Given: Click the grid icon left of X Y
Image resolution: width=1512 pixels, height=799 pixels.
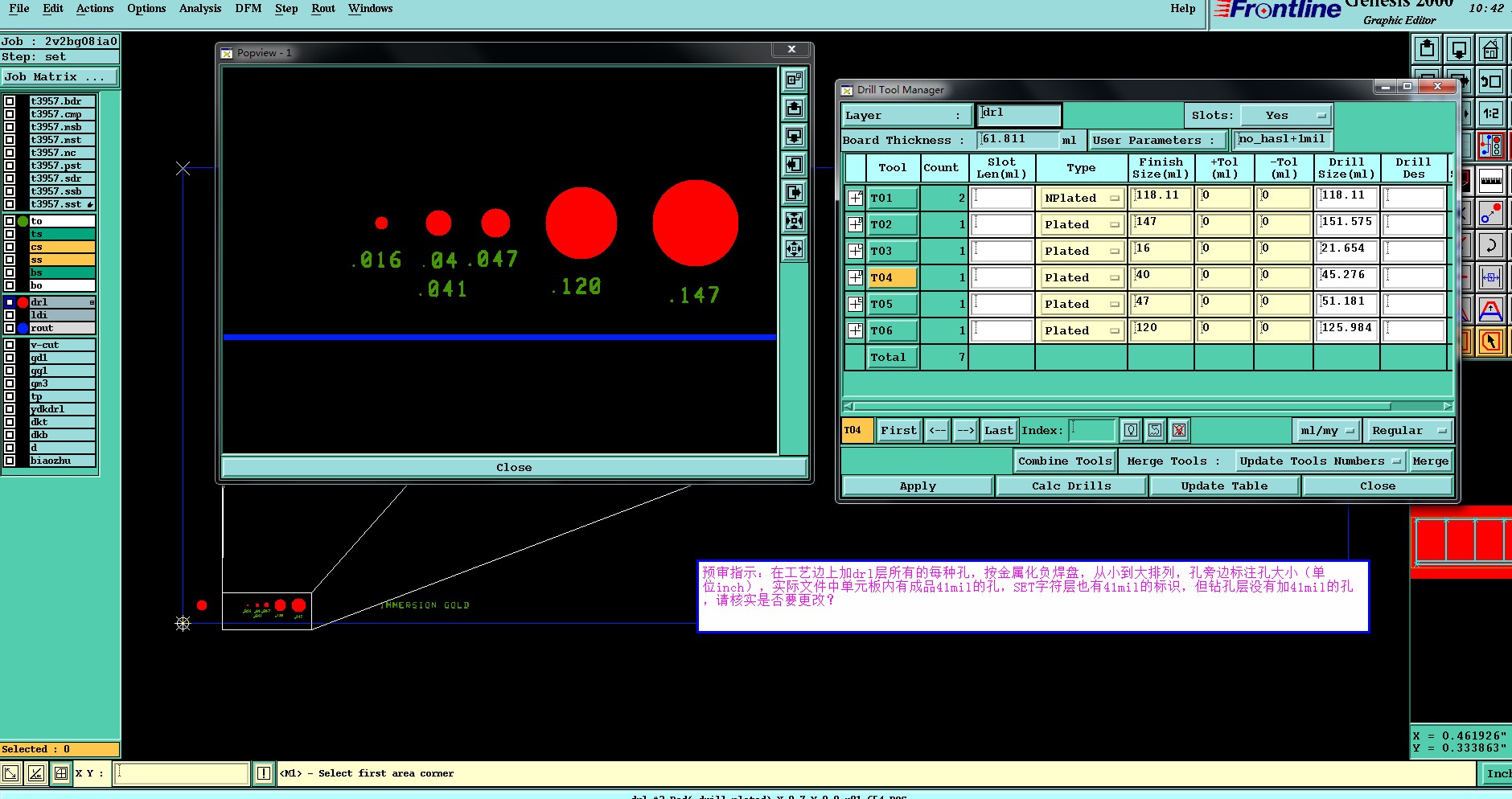Looking at the screenshot, I should (x=60, y=773).
